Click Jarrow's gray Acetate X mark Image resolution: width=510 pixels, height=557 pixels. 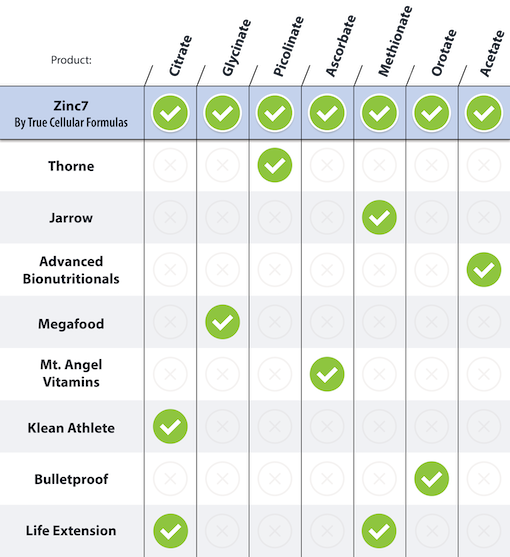click(x=484, y=217)
